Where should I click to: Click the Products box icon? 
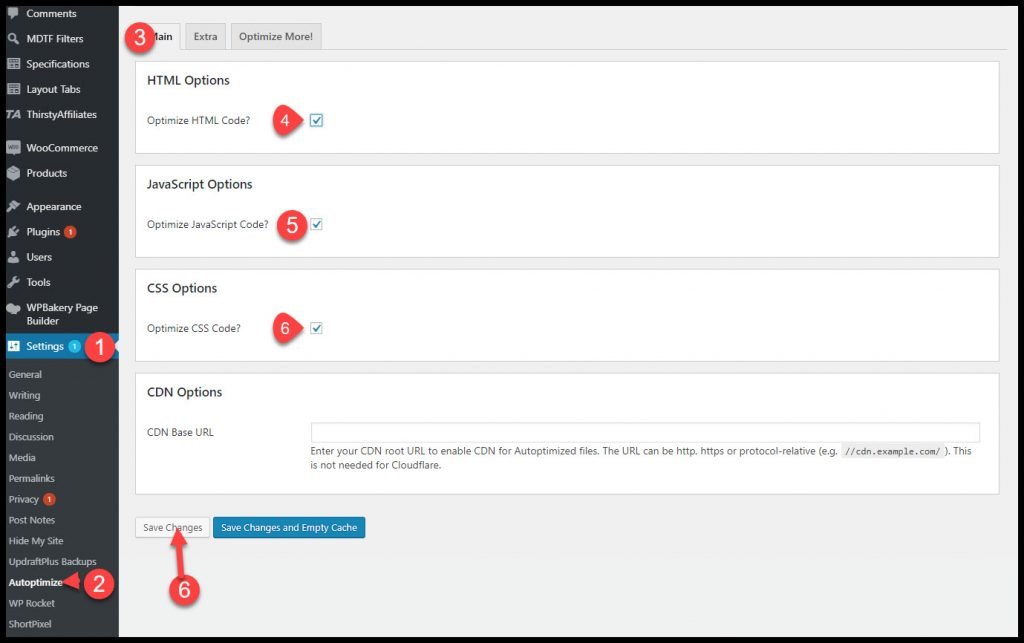[13, 173]
